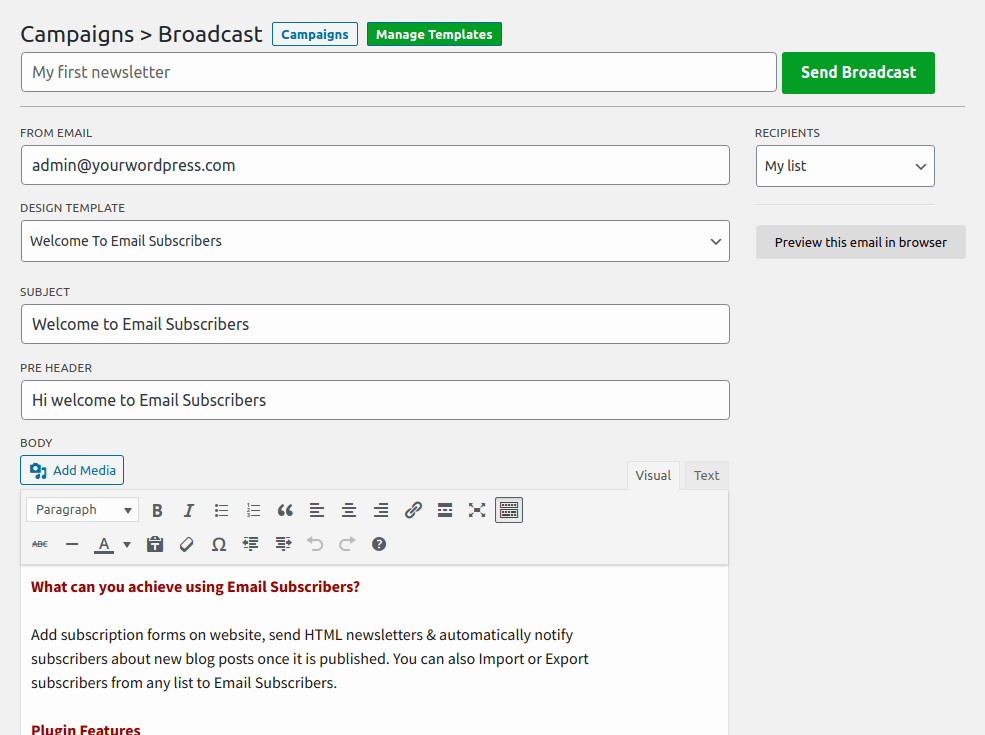Open the Campaigns button in header
Screen dimensions: 985x735
[x=315, y=35]
